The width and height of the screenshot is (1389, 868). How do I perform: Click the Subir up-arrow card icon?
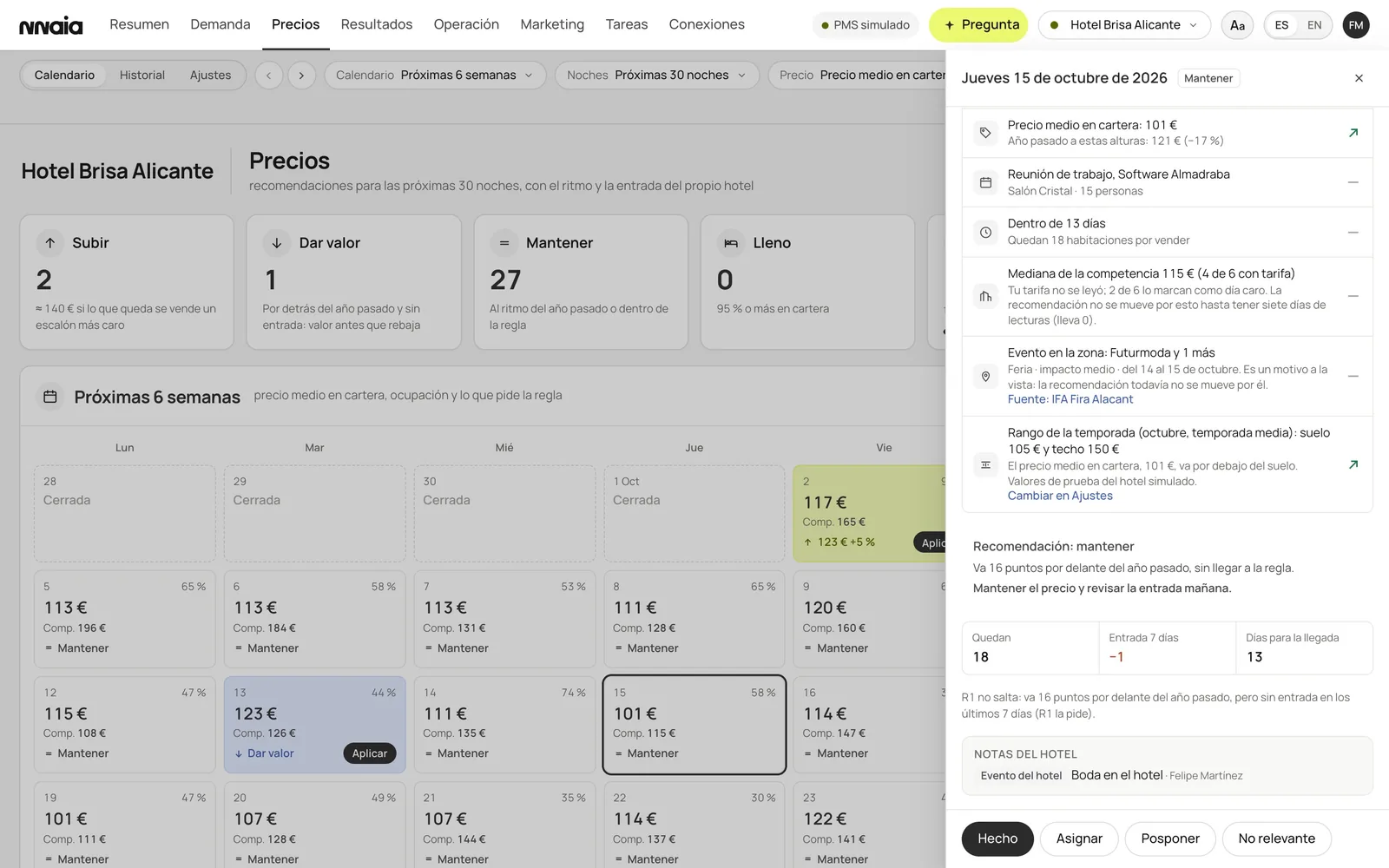50,243
